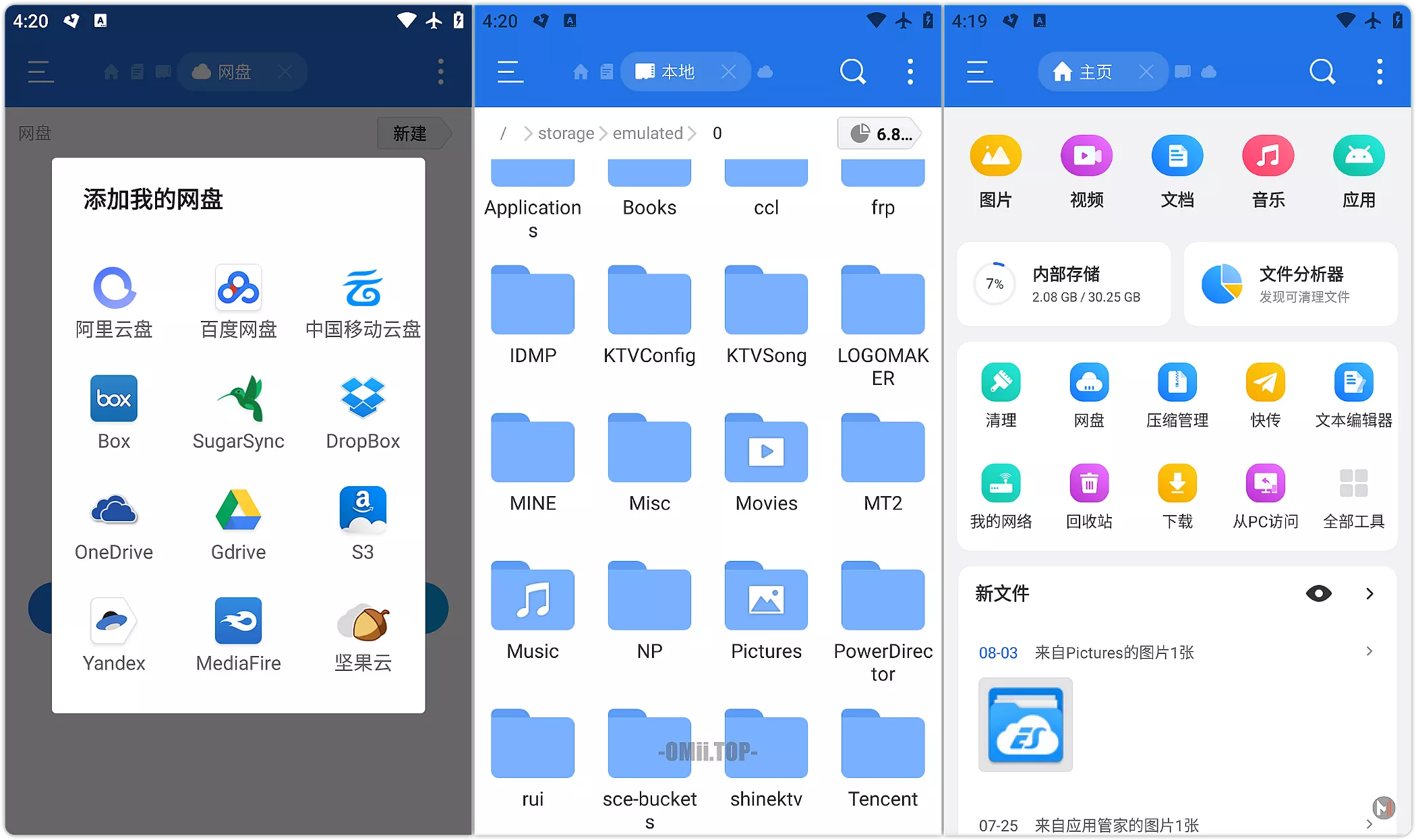1416x840 pixels.
Task: Open the Movies folder
Action: [x=766, y=464]
